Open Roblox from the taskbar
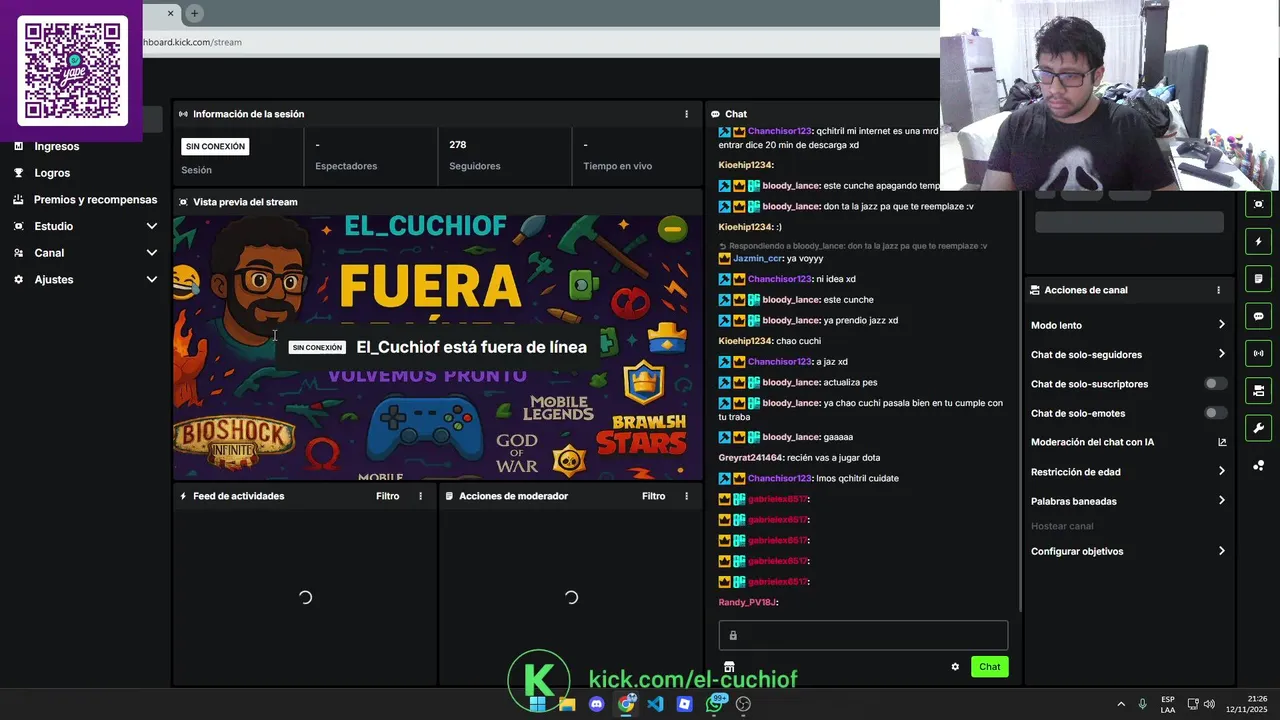1280x720 pixels. click(684, 704)
